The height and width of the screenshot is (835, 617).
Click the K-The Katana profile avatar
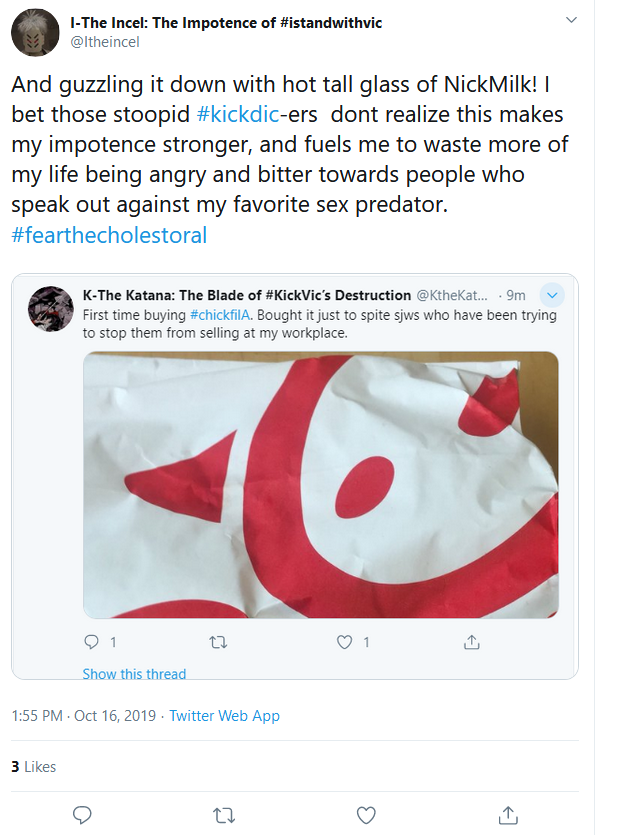pyautogui.click(x=51, y=309)
